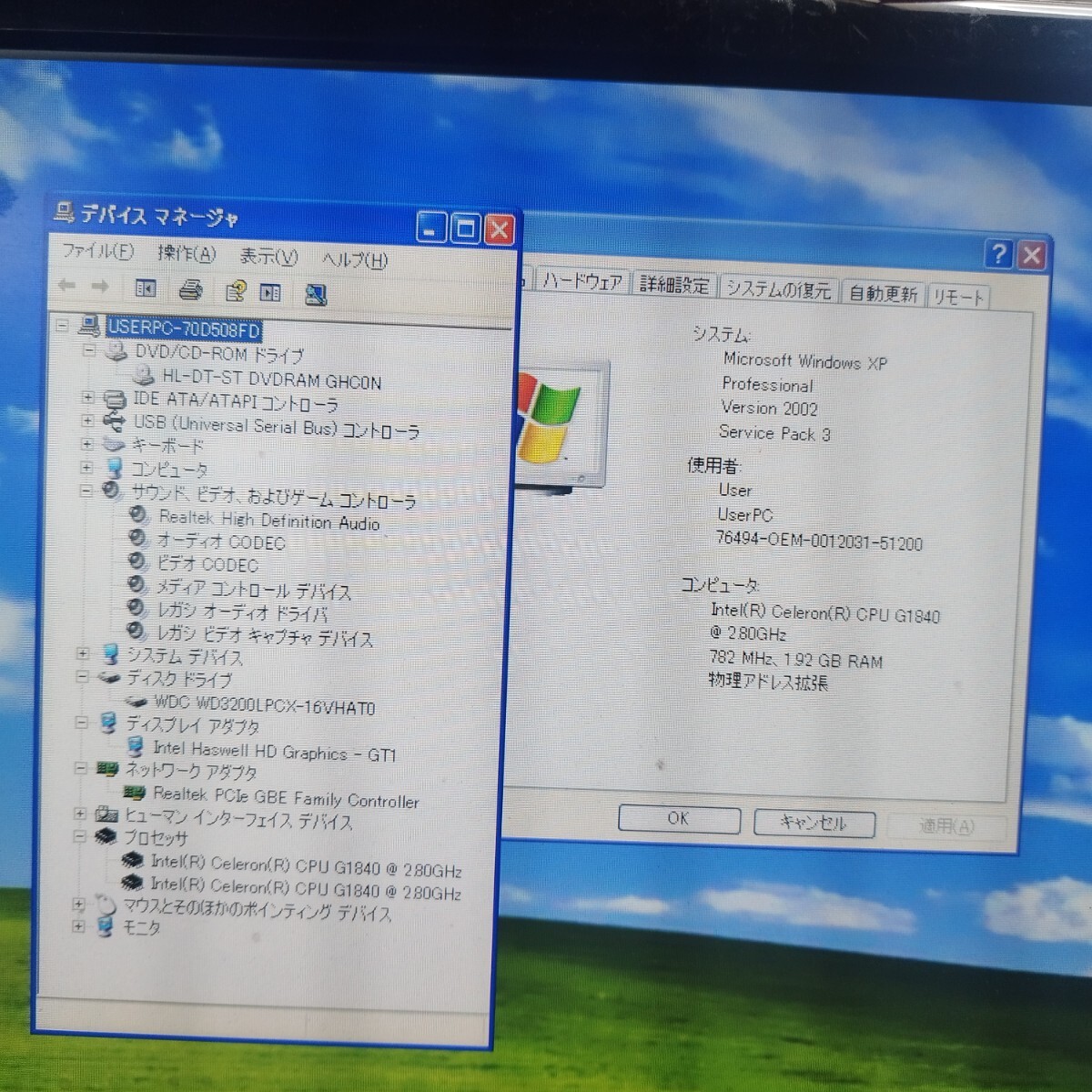Select the キーボード label

coord(167,446)
